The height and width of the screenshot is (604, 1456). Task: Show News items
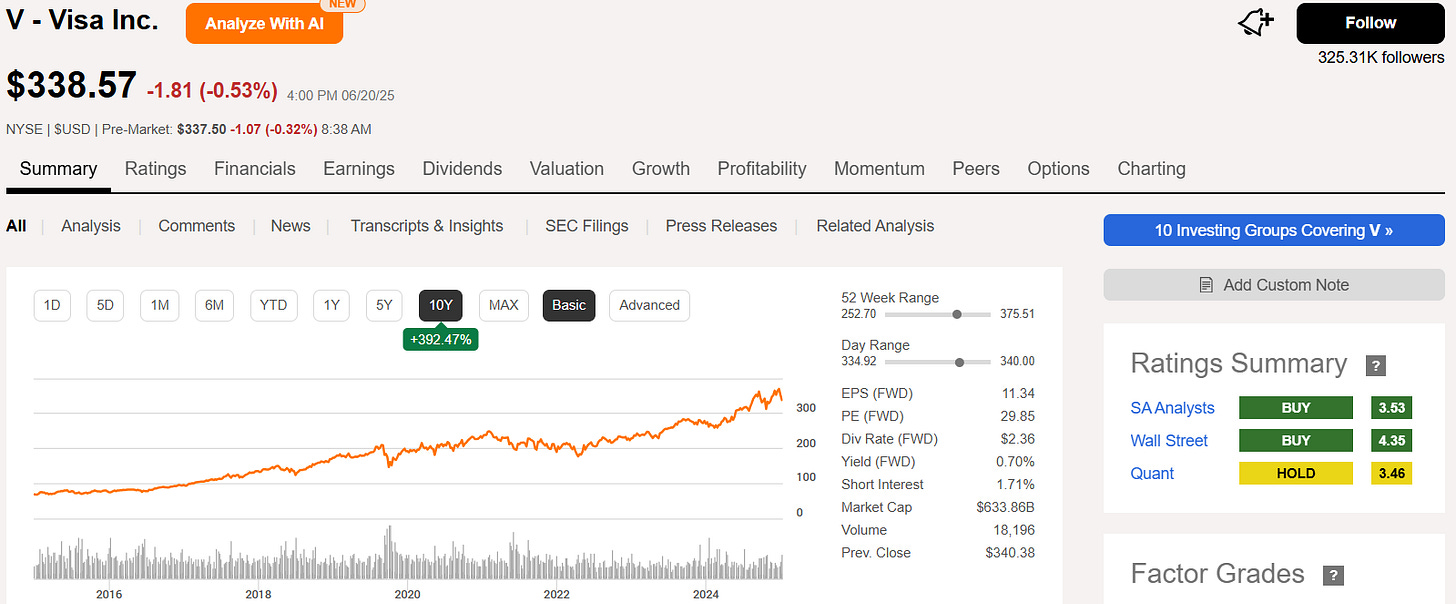pos(290,226)
